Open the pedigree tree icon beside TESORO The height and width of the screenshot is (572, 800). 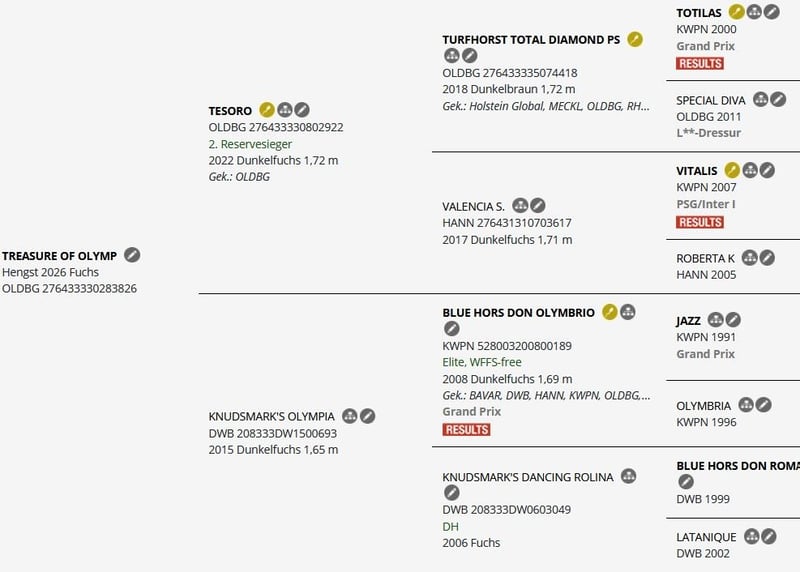(x=285, y=110)
